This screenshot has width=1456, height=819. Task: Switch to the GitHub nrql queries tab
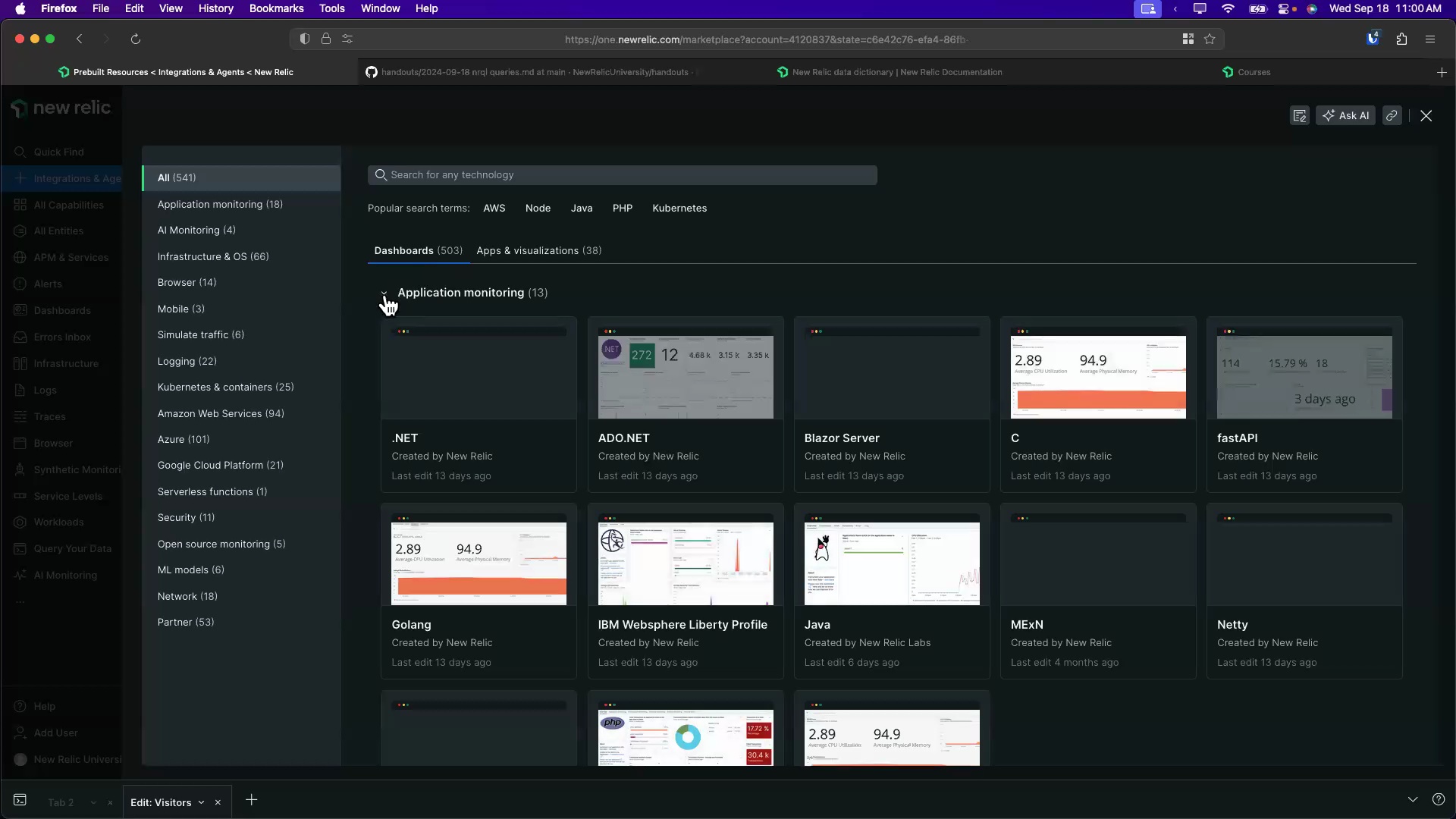click(534, 73)
